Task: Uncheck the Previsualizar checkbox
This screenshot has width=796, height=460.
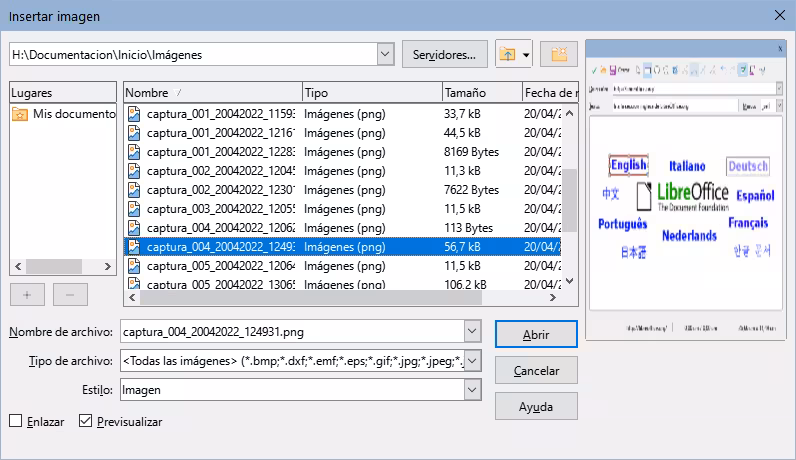Action: [85, 421]
